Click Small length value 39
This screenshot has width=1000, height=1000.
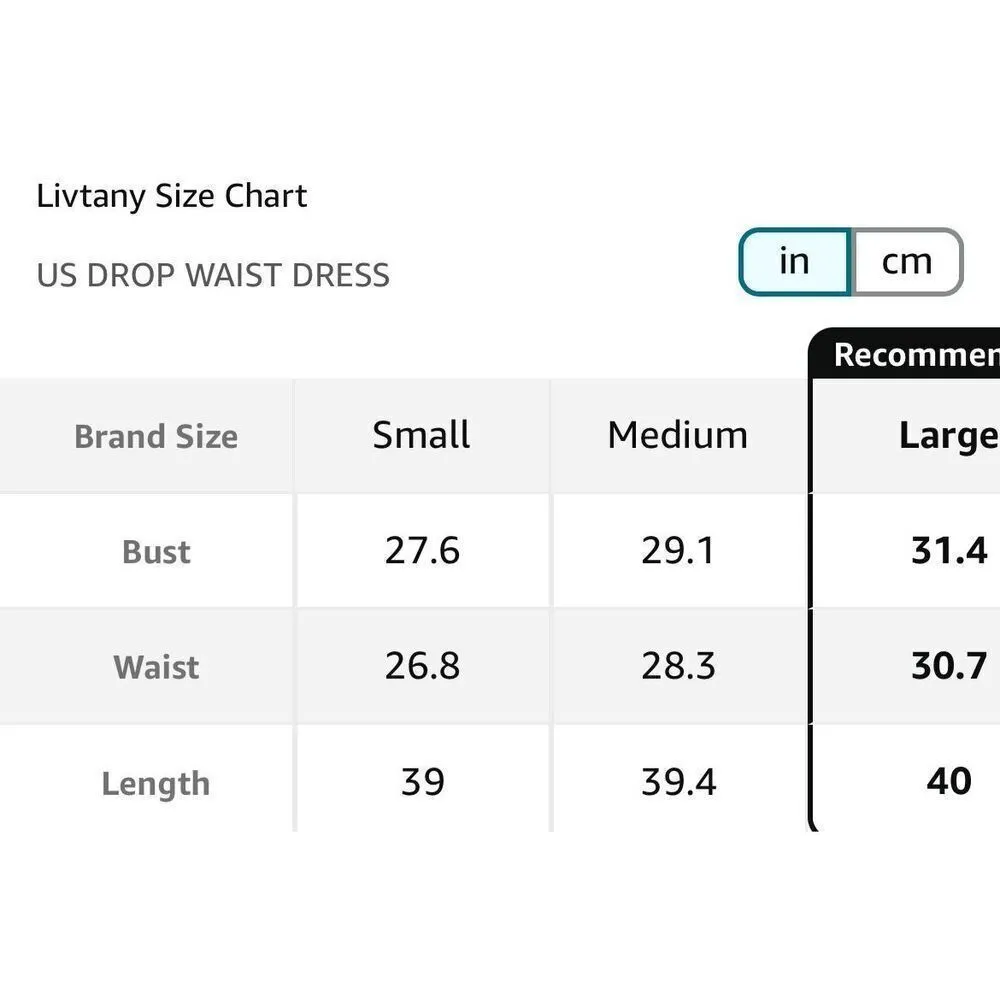click(422, 781)
